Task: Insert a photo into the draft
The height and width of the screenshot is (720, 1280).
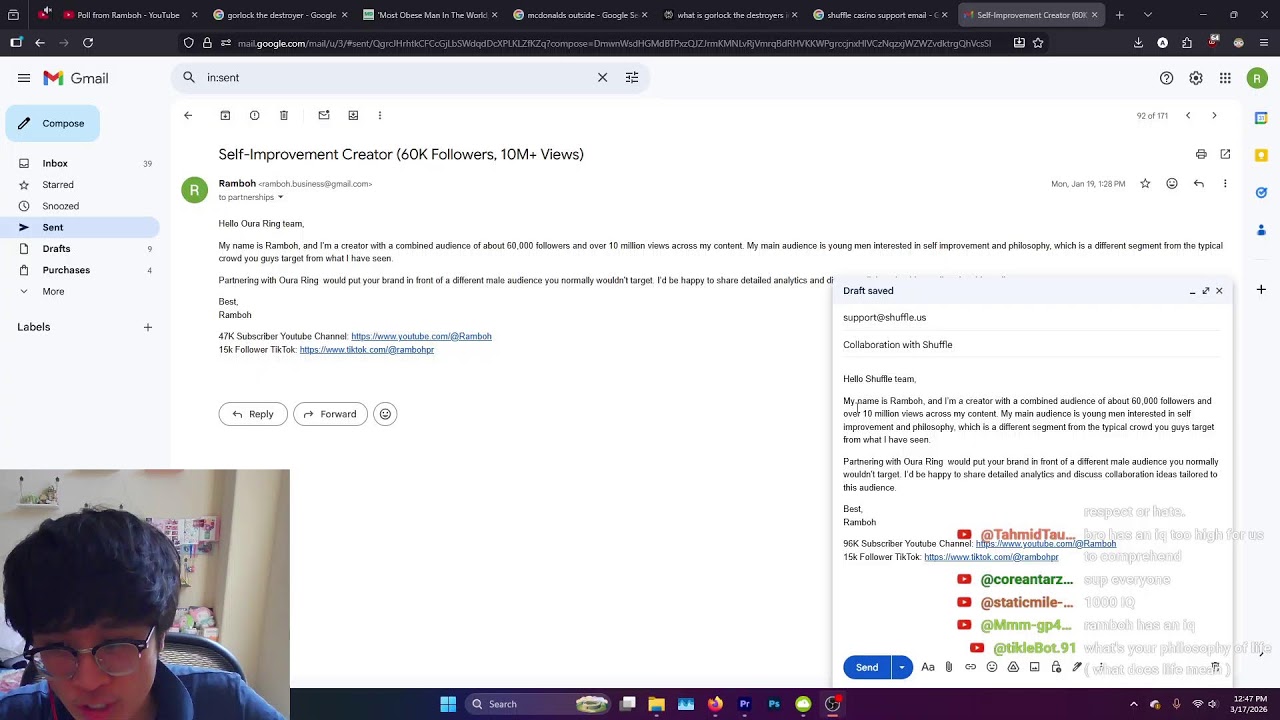Action: coord(1034,668)
